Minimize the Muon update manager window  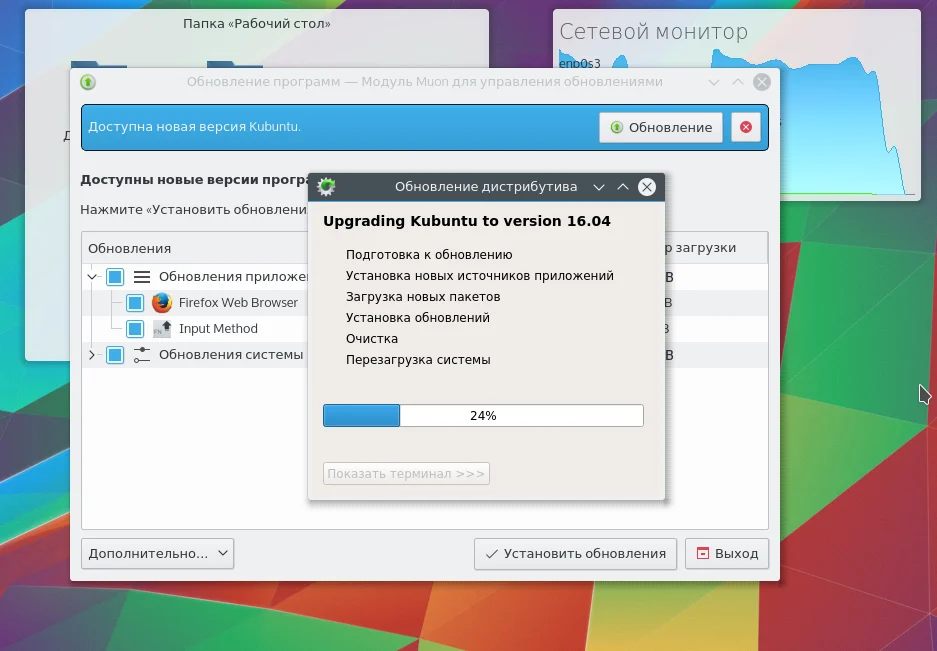pos(714,82)
